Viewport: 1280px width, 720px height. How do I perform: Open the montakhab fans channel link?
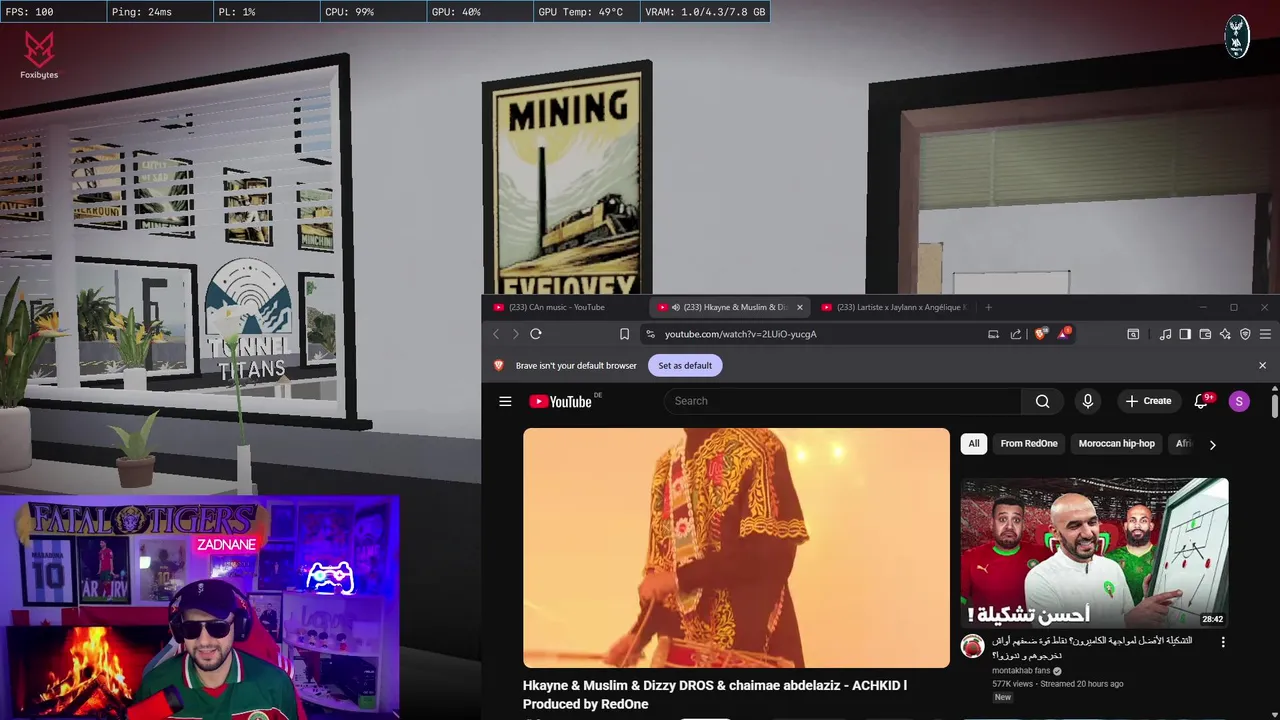pos(1021,670)
